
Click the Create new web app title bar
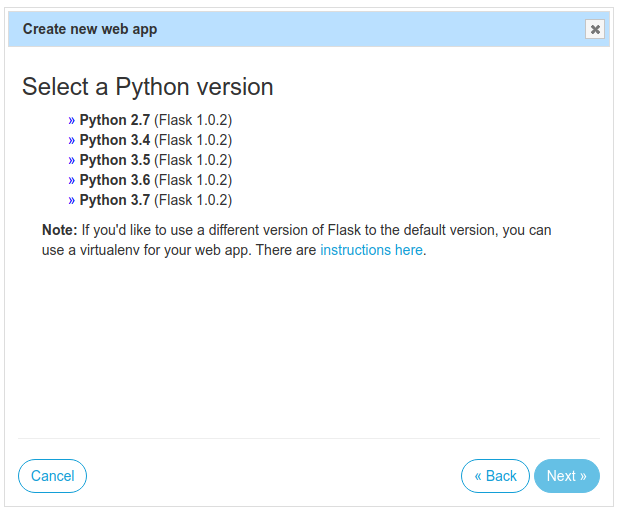tap(300, 29)
